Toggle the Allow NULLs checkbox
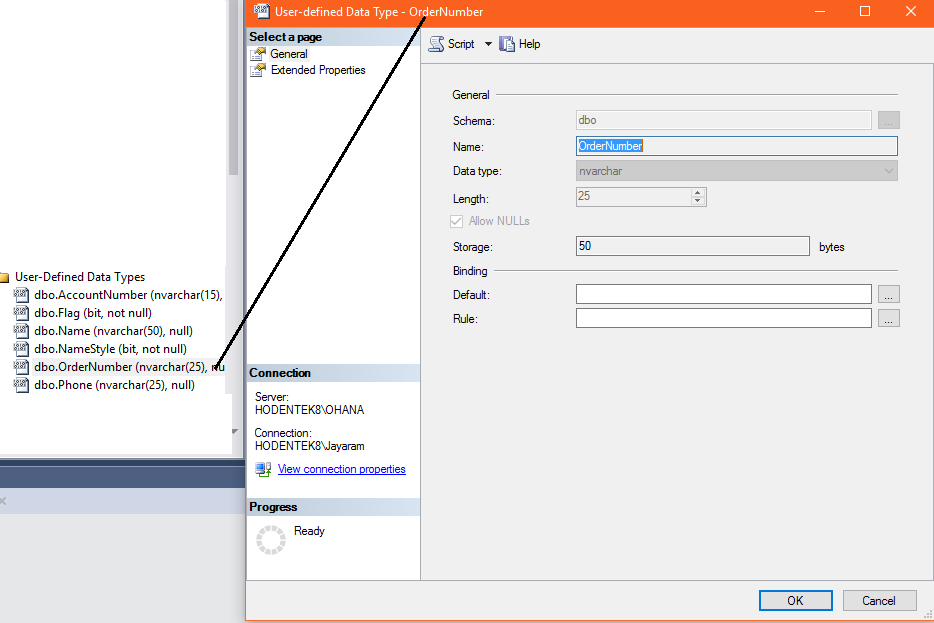 tap(457, 220)
